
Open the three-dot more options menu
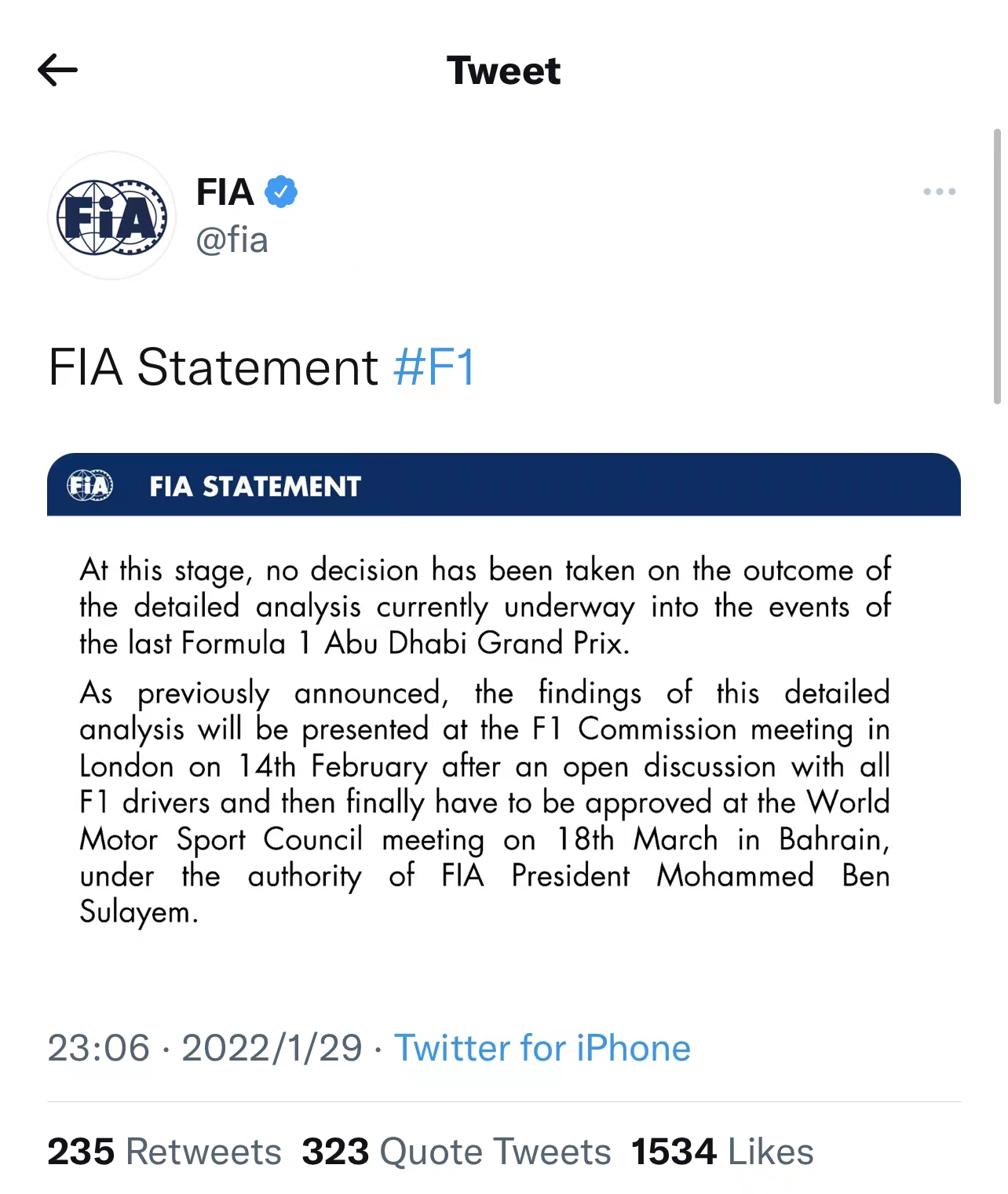tap(939, 192)
